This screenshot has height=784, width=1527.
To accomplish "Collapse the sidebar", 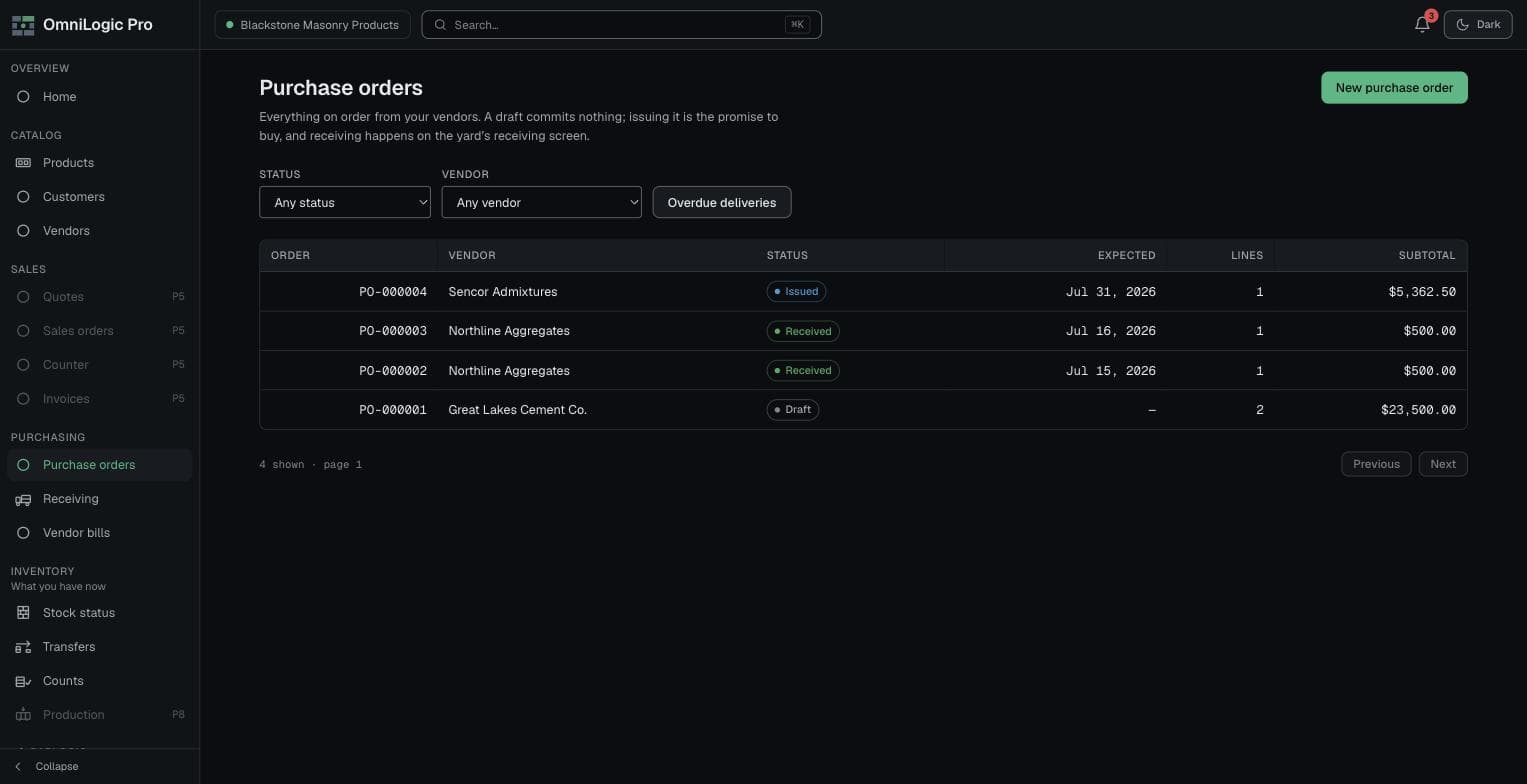I will (100, 767).
